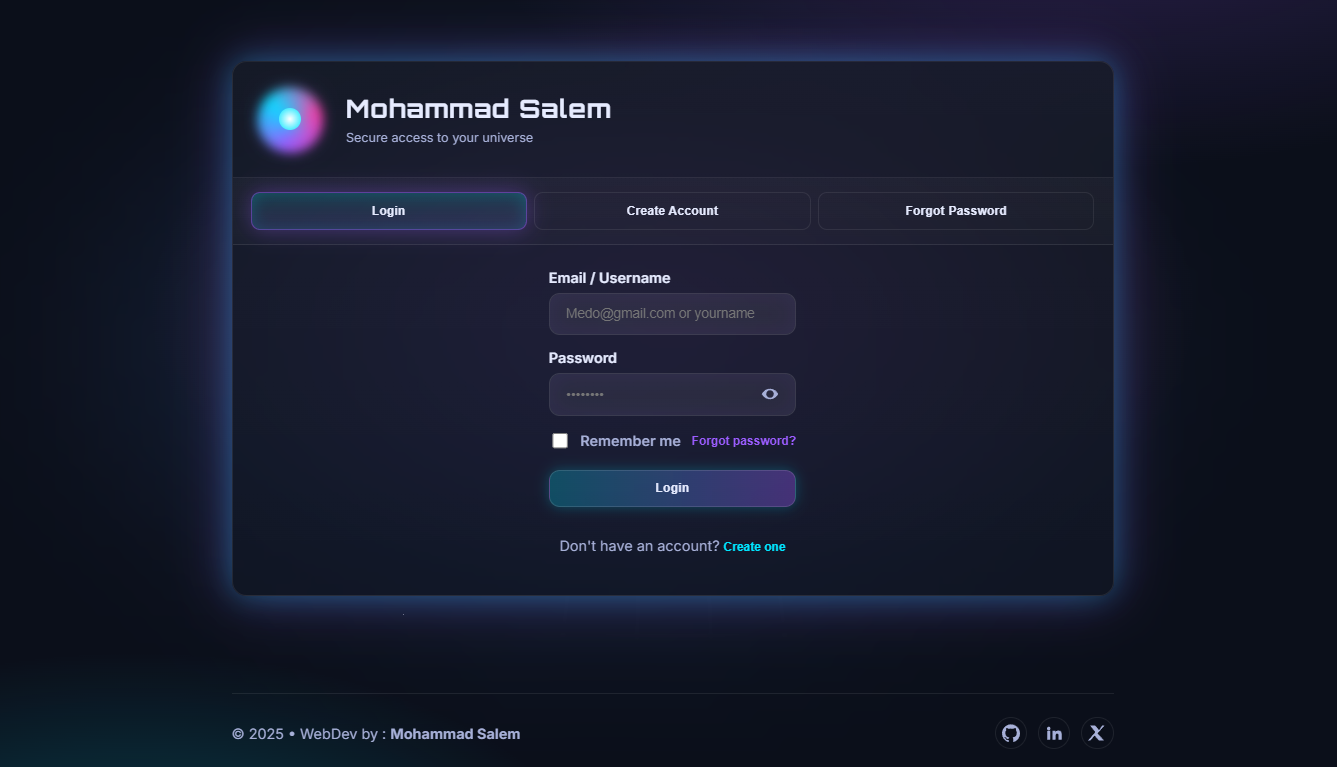
Task: Submit with the gradient Login button
Action: 672,488
